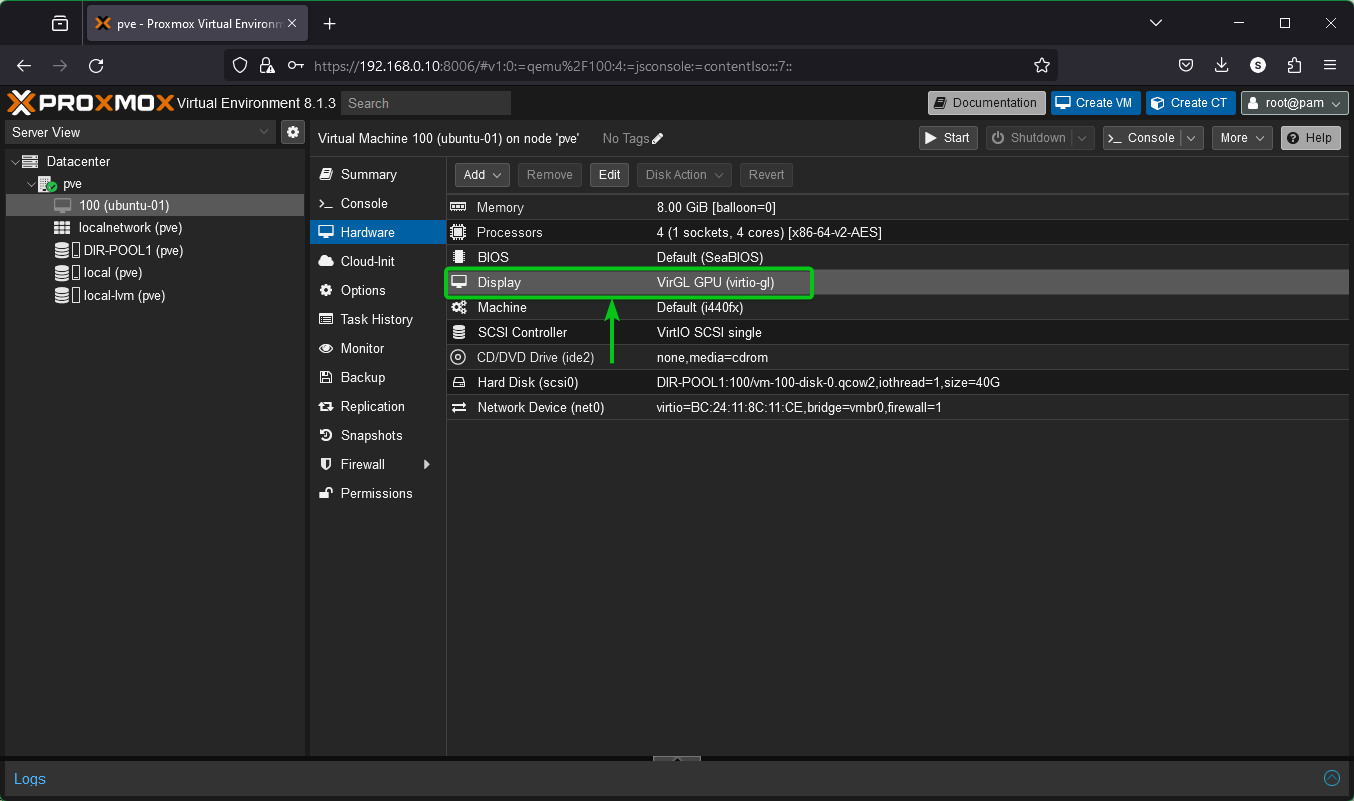This screenshot has width=1354, height=801.
Task: Select the Hard Disk (scsi0) row
Action: 897,382
